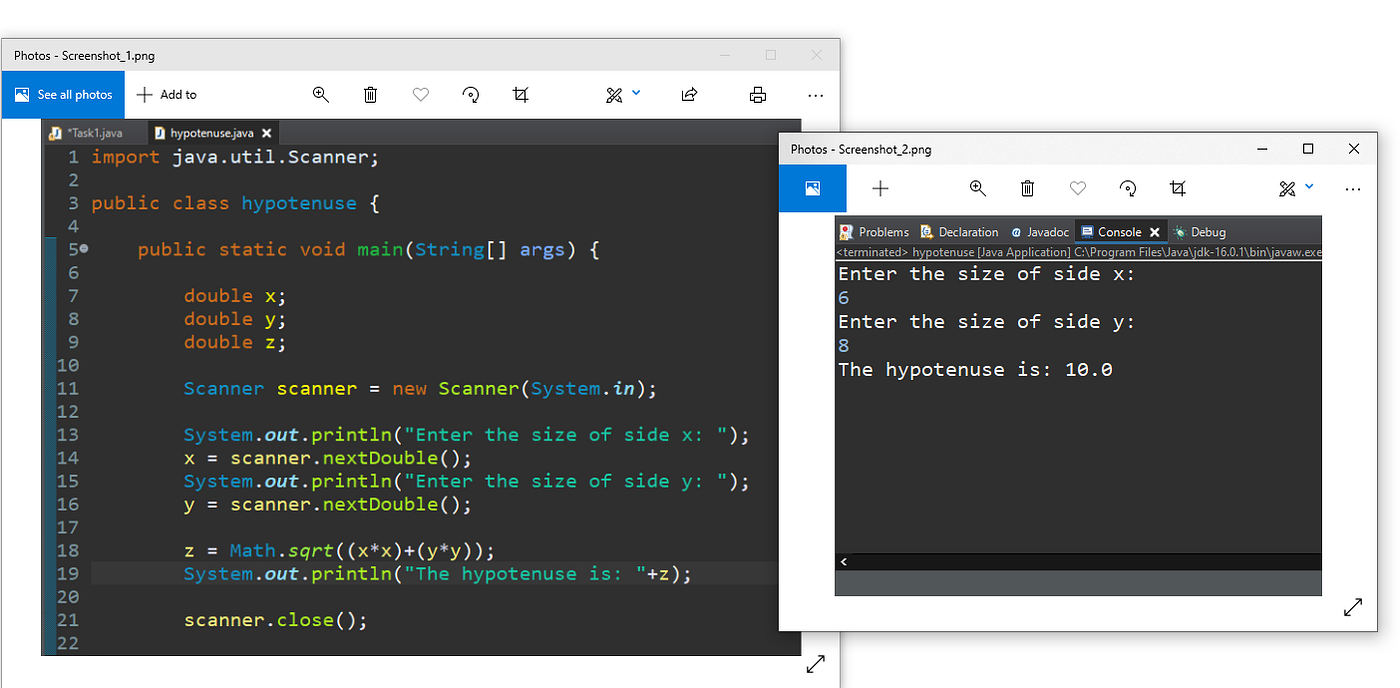Add to plus icon in Screenshot_2 window
Viewport: 1400px width, 688px height.
[880, 189]
